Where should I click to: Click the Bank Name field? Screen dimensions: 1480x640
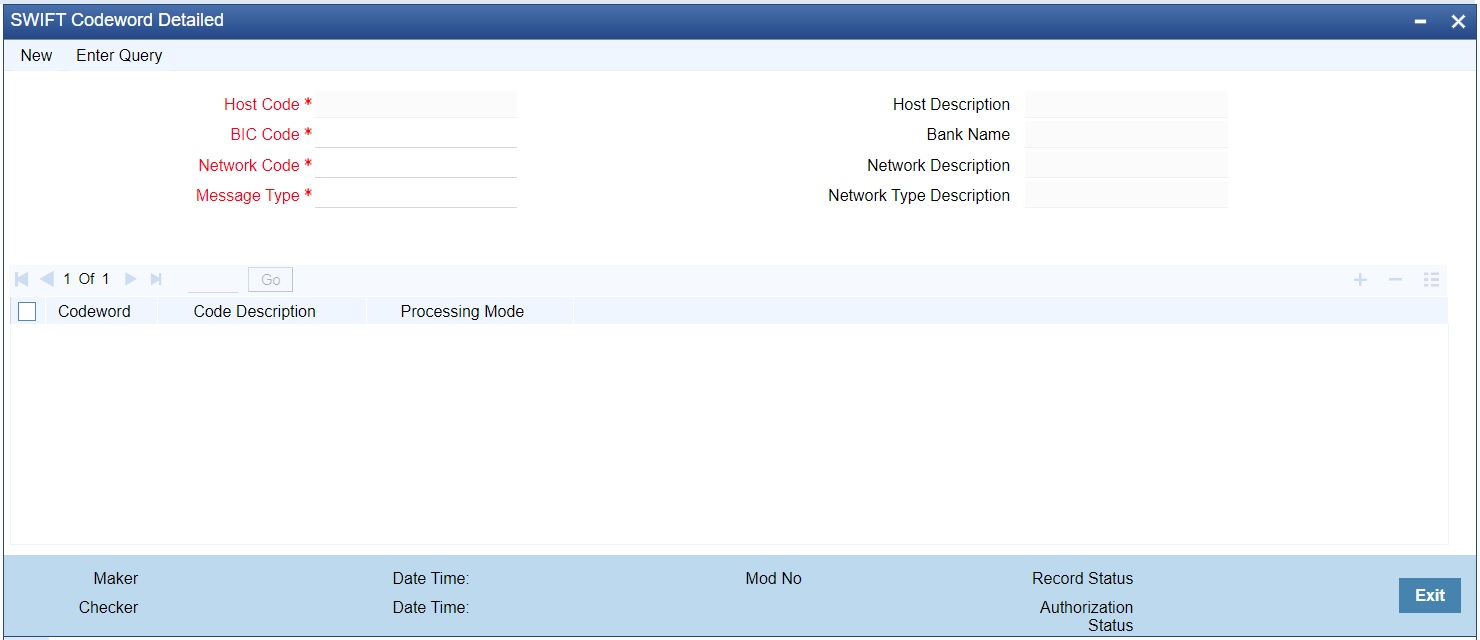pos(1126,134)
